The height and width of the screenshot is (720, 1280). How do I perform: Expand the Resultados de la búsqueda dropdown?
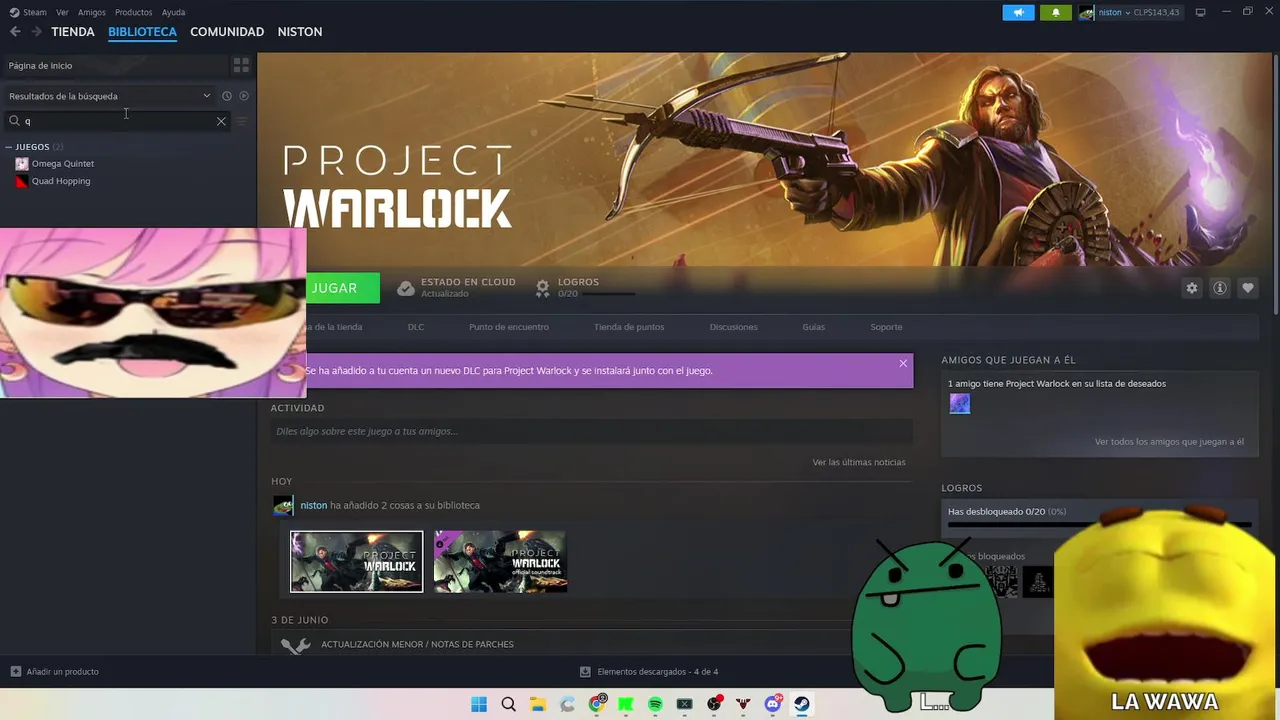(x=207, y=96)
